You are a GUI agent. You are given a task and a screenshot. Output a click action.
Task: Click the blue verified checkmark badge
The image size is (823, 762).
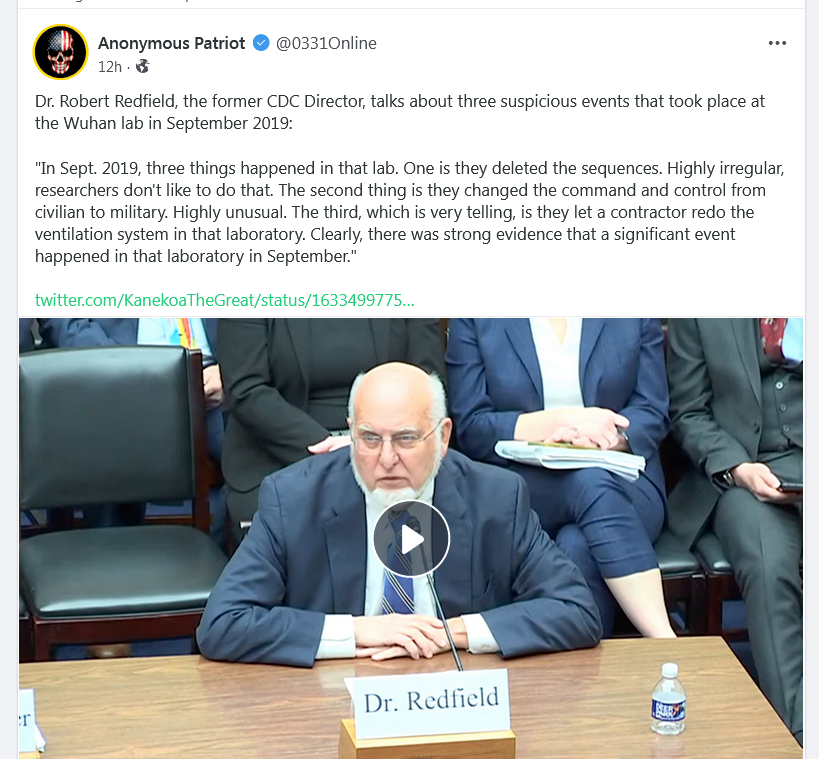click(x=261, y=43)
